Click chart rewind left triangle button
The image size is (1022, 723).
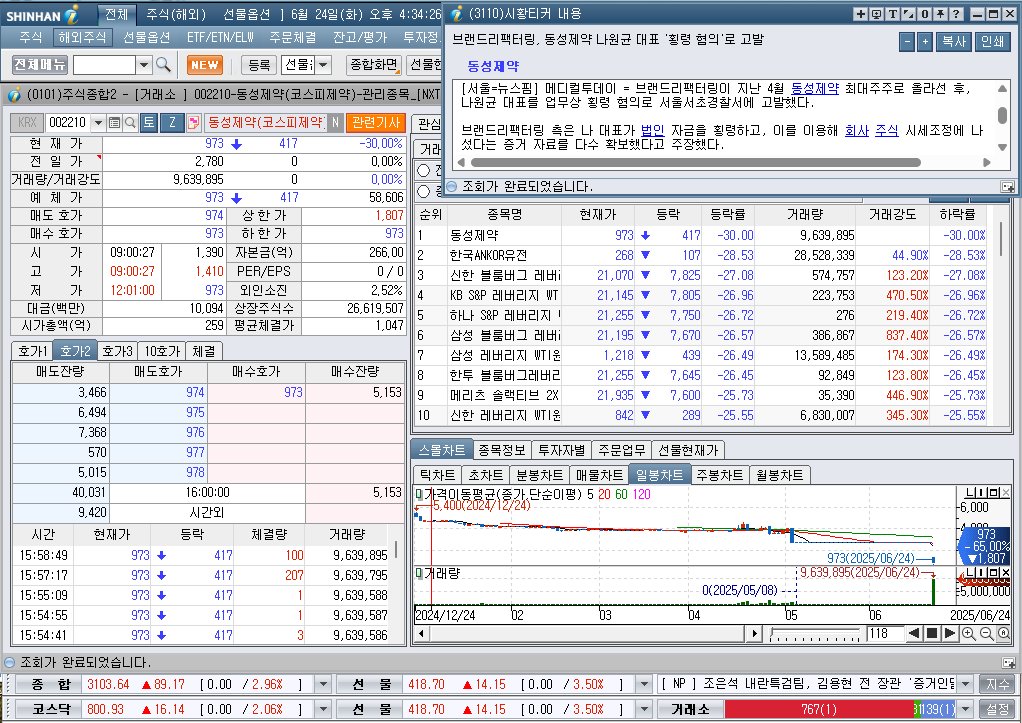tap(914, 633)
